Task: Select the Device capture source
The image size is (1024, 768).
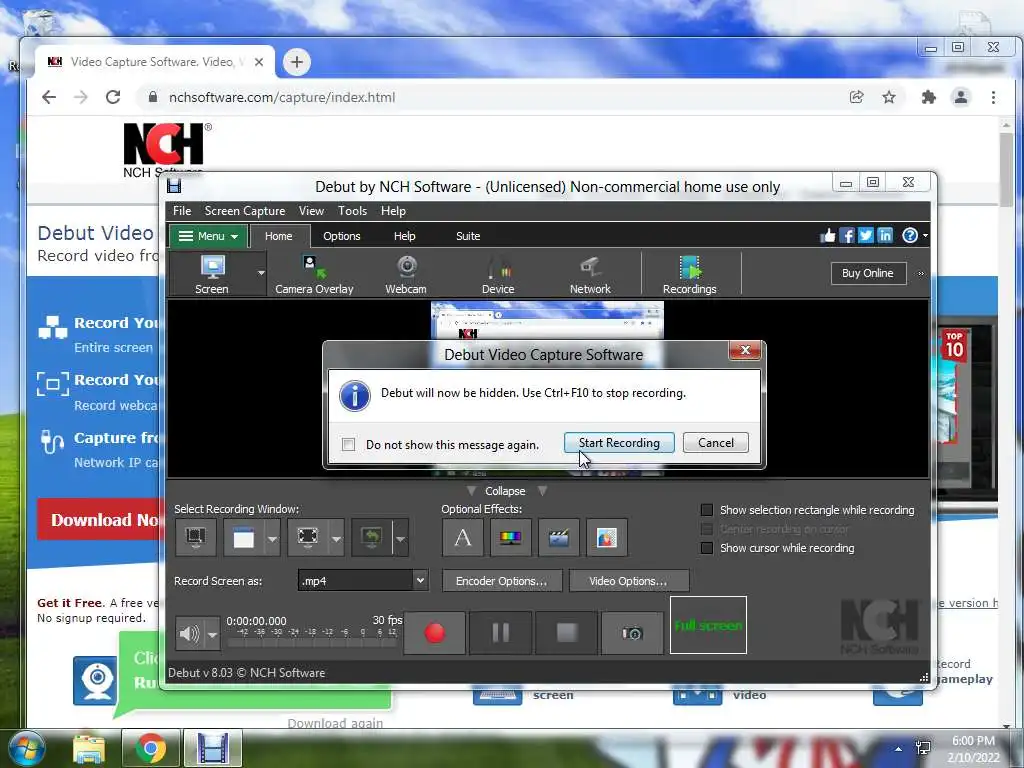Action: tap(498, 274)
